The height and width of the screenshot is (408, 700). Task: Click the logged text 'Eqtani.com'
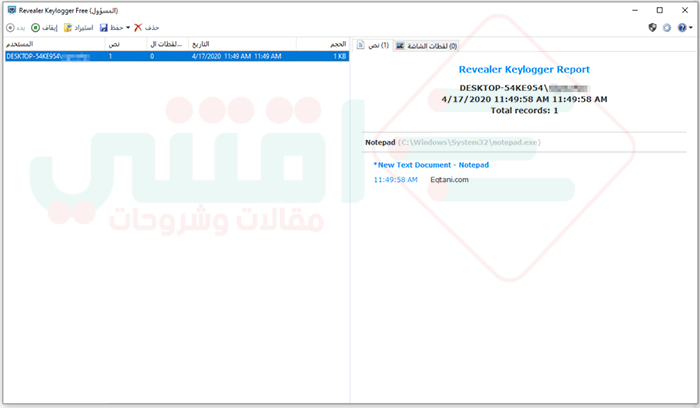449,179
